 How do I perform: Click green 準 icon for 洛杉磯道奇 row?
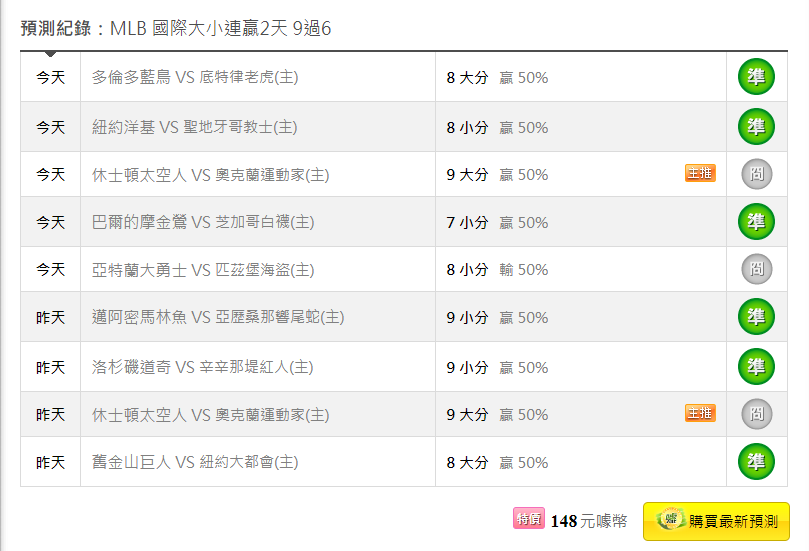tap(756, 366)
